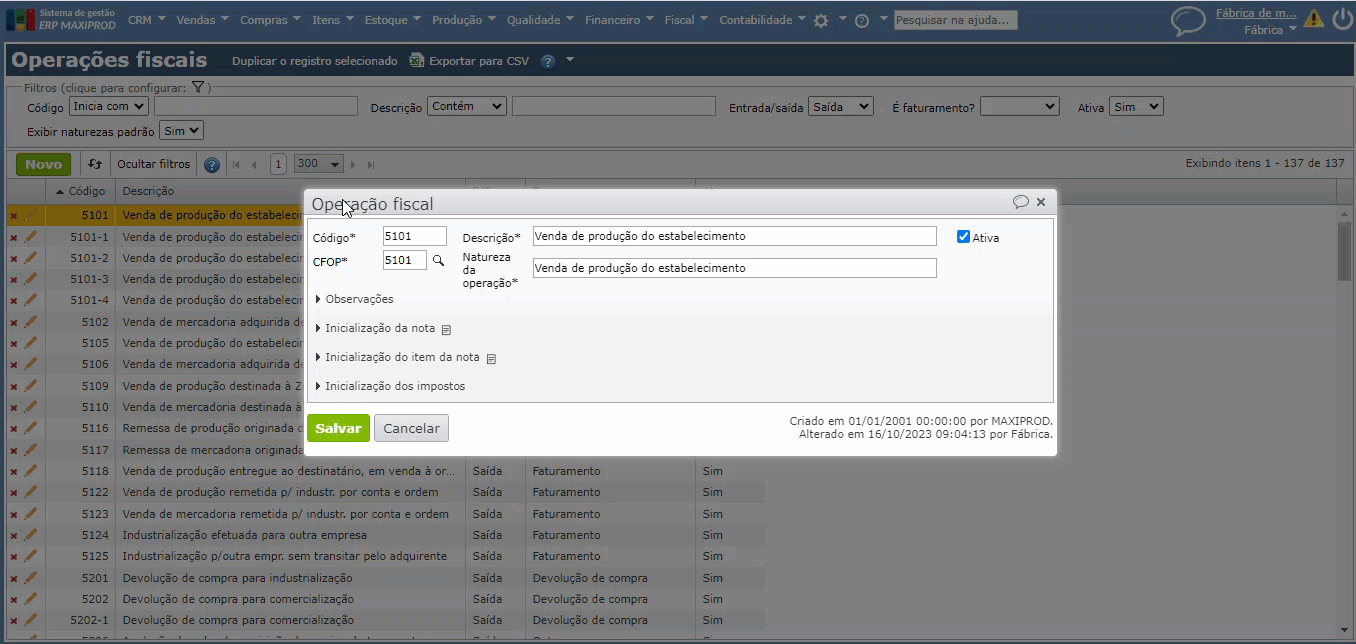Go to the last page pagination icon

coord(371,165)
